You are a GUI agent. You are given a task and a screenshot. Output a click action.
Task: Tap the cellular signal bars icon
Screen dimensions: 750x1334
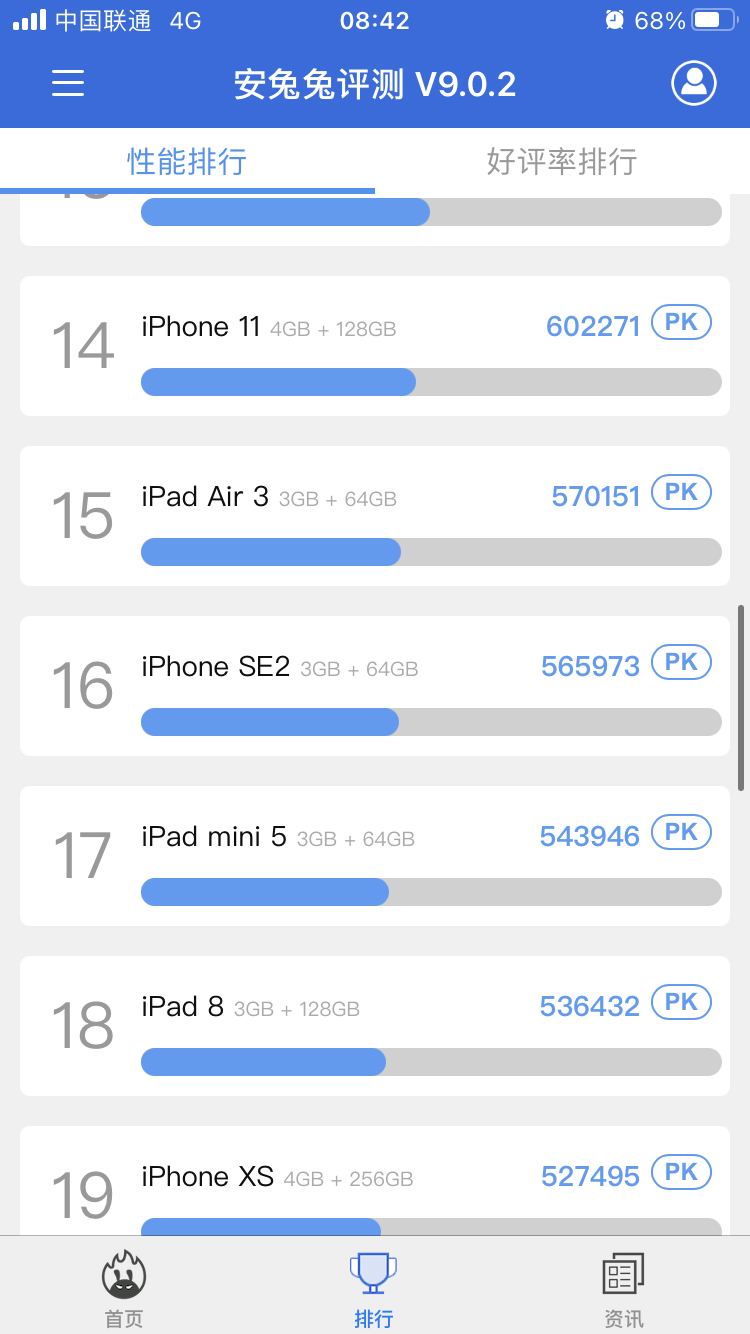[x=29, y=20]
